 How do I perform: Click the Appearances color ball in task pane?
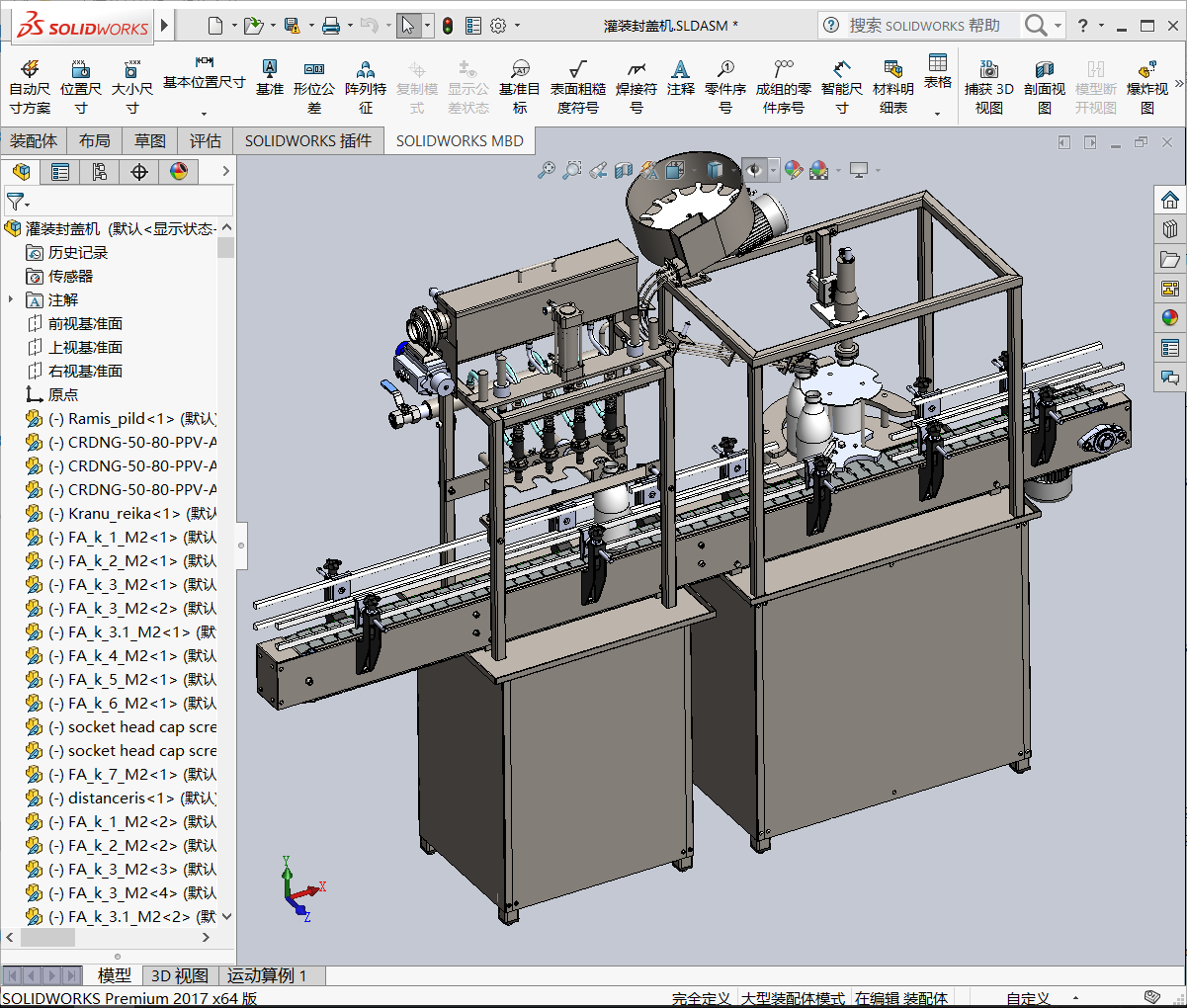(1170, 318)
